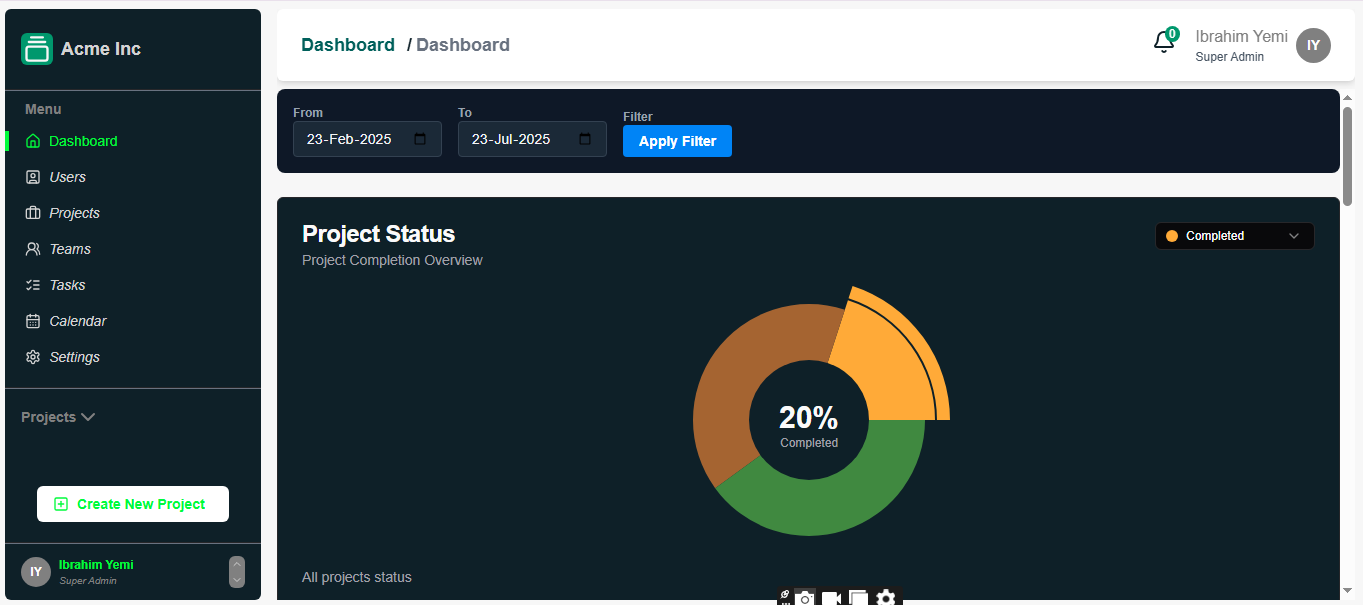The height and width of the screenshot is (605, 1363).
Task: Click the IY avatar in top header
Action: coord(1313,45)
